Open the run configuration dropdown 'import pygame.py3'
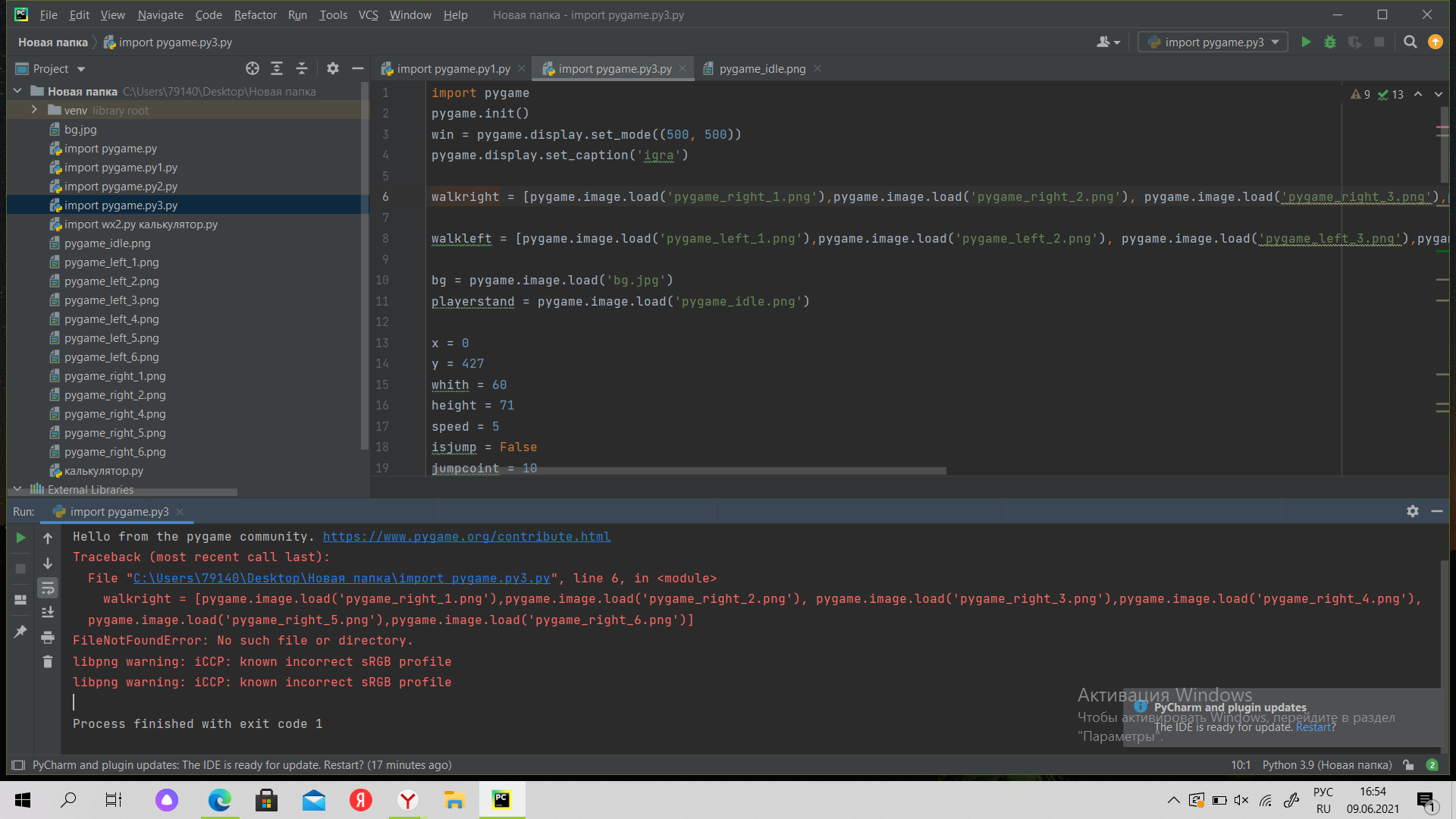The width and height of the screenshot is (1456, 819). [1213, 42]
